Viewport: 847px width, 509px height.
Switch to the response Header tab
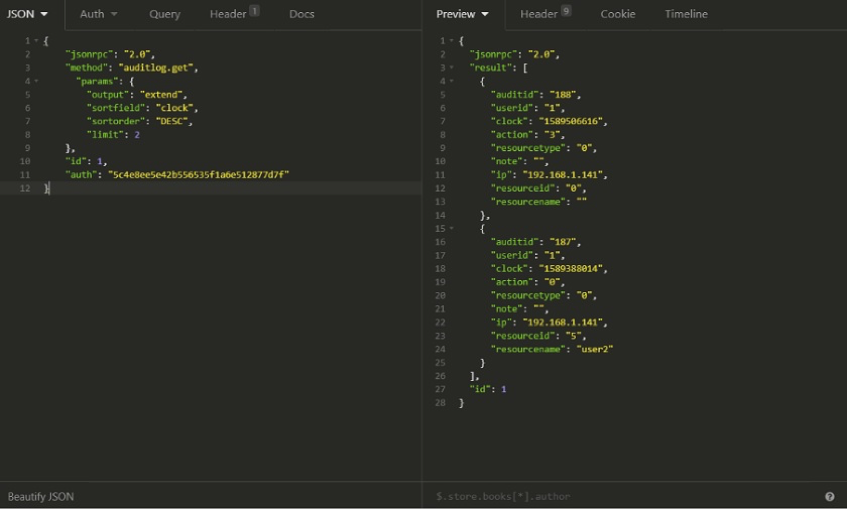(x=545, y=14)
